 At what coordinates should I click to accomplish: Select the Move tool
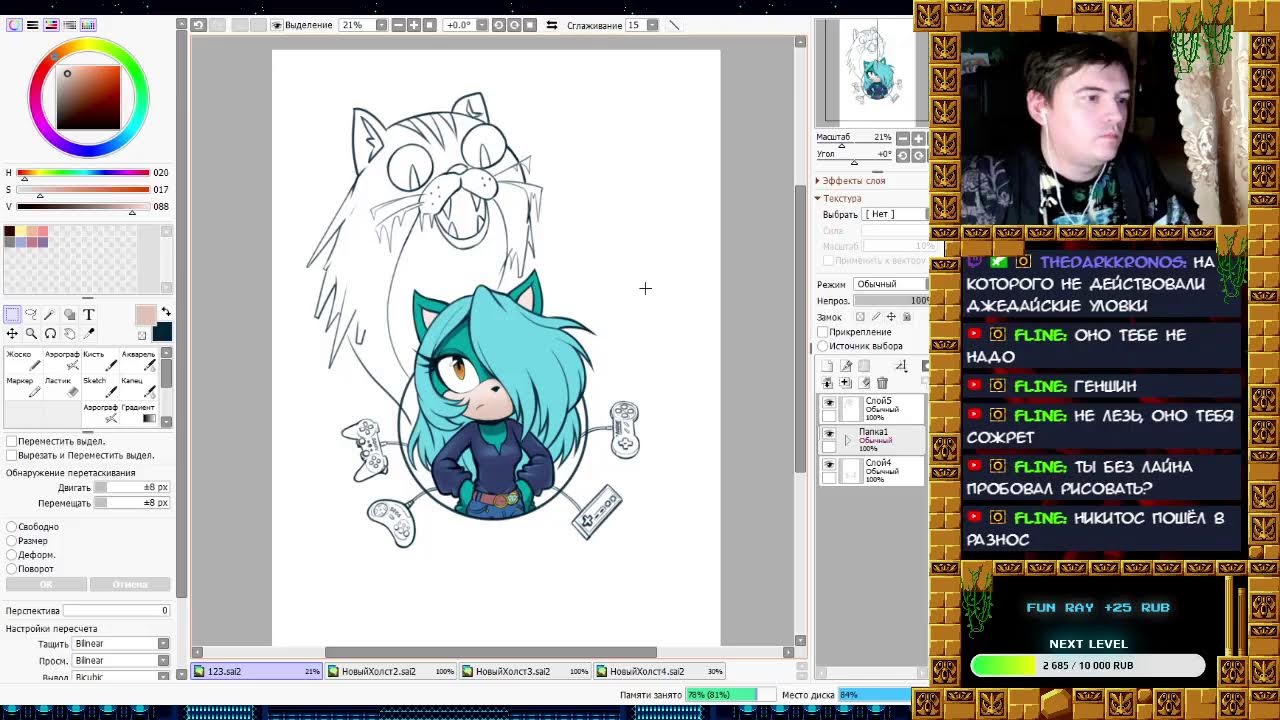(x=12, y=334)
